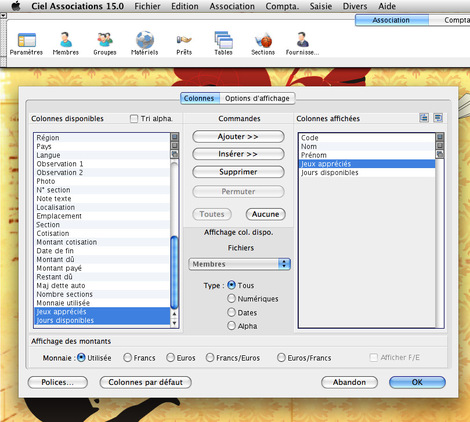The width and height of the screenshot is (470, 422).
Task: Click the Matériels globe icon
Action: (145, 40)
